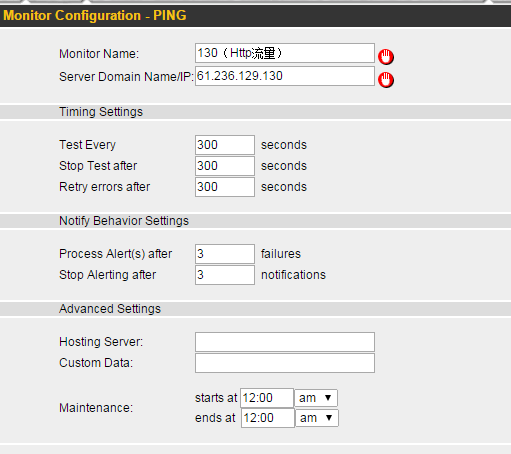Select the Stop Test after field

click(x=225, y=166)
